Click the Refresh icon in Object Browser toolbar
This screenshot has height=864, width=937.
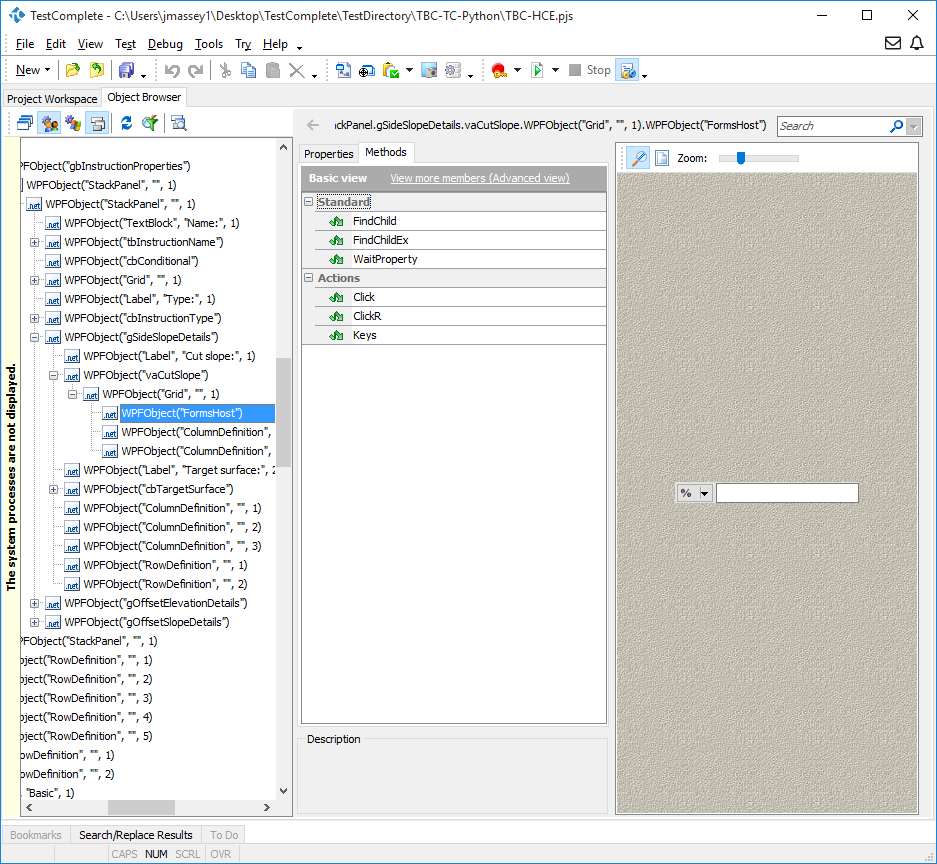pos(126,123)
